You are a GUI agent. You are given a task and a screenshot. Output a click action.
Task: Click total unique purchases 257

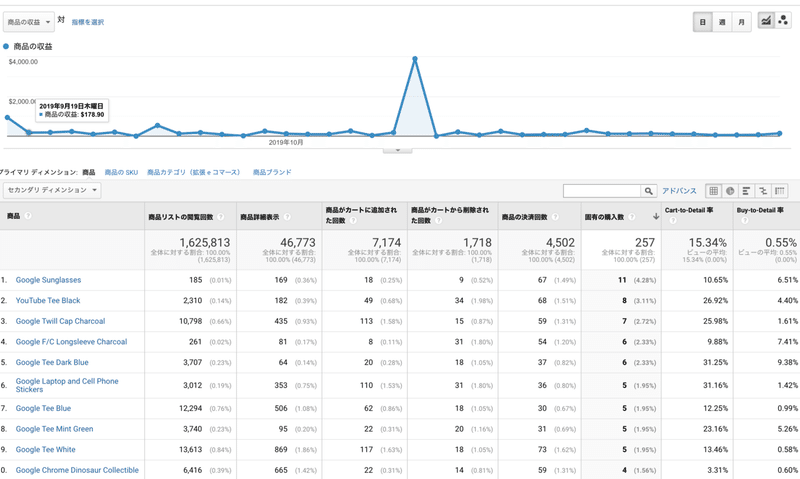(x=645, y=242)
